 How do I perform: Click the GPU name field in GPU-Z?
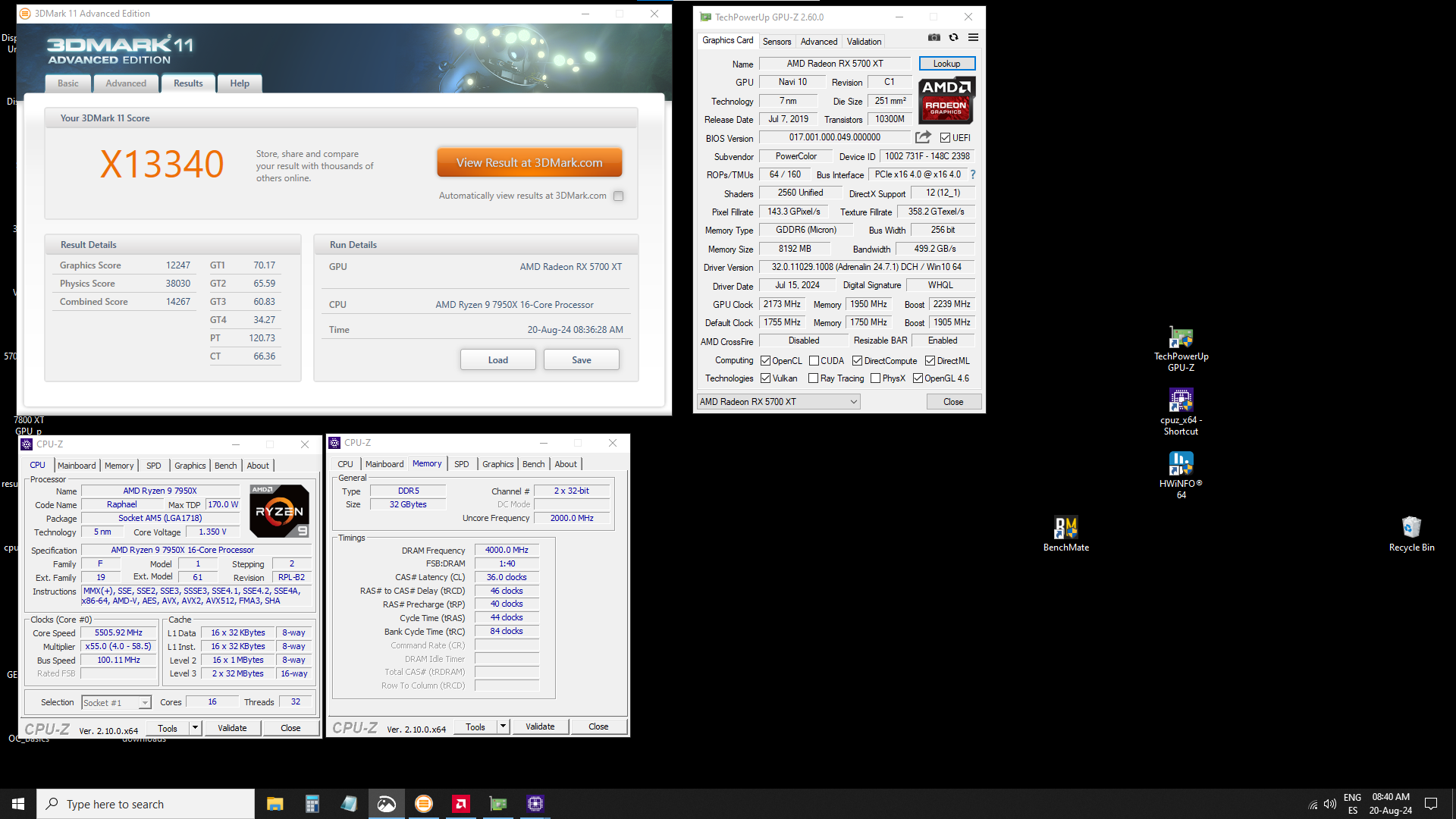pos(835,64)
